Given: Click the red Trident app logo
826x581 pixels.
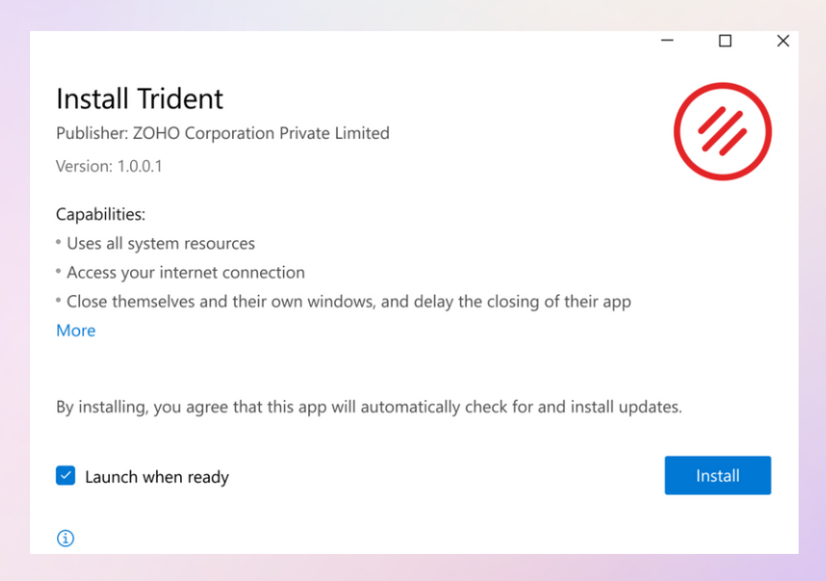Looking at the screenshot, I should click(722, 131).
